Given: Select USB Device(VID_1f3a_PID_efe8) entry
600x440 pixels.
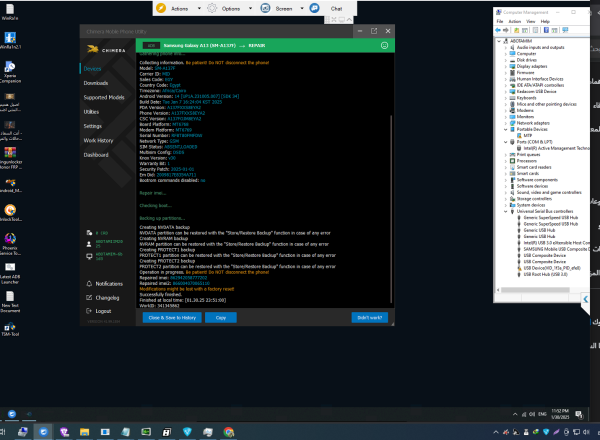Looking at the screenshot, I should pyautogui.click(x=549, y=268).
